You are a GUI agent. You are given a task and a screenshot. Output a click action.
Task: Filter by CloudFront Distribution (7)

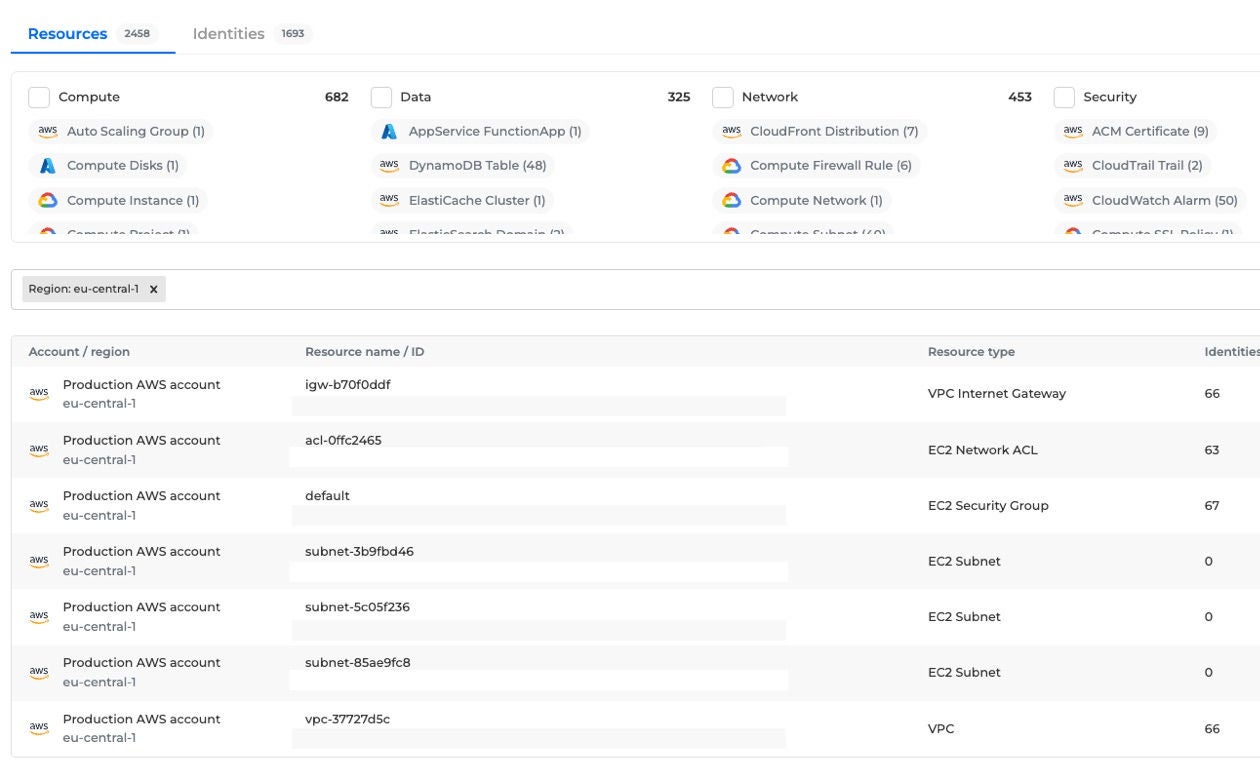tap(820, 131)
